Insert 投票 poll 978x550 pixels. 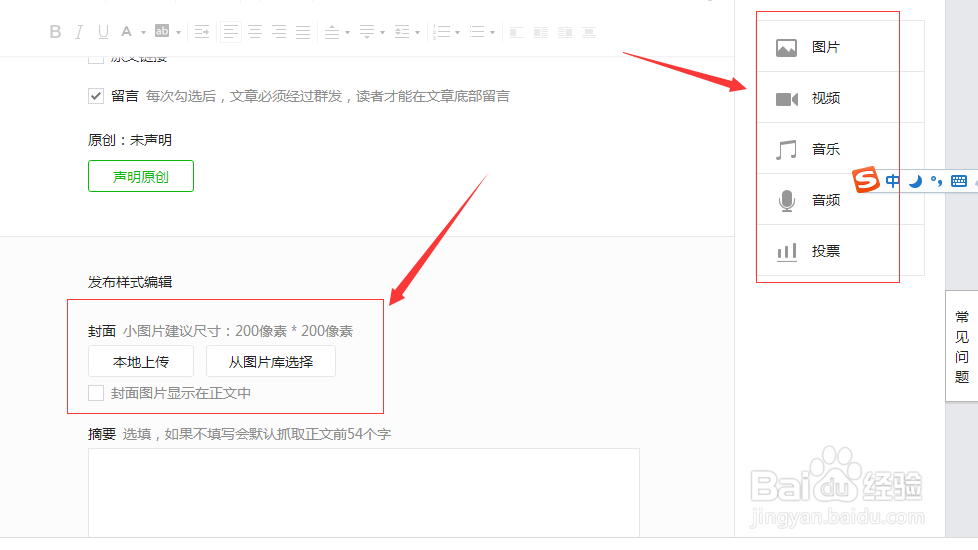[x=840, y=251]
